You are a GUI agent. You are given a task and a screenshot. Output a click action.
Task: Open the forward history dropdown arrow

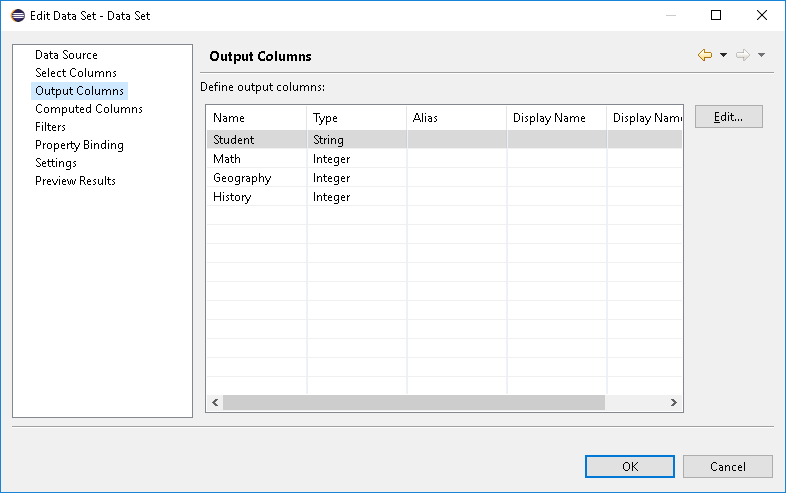click(x=761, y=55)
